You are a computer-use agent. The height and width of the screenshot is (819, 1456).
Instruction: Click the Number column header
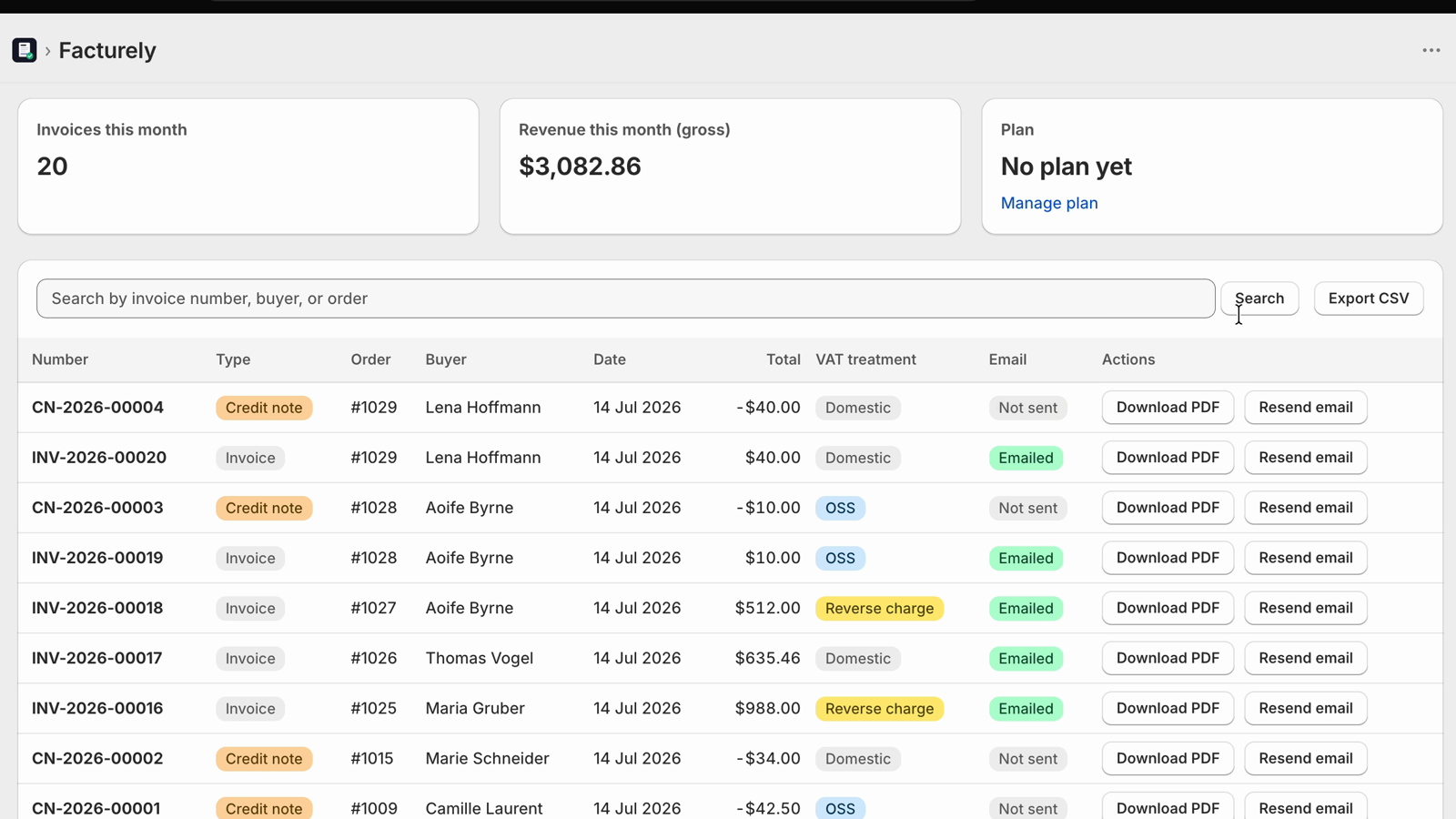[60, 359]
